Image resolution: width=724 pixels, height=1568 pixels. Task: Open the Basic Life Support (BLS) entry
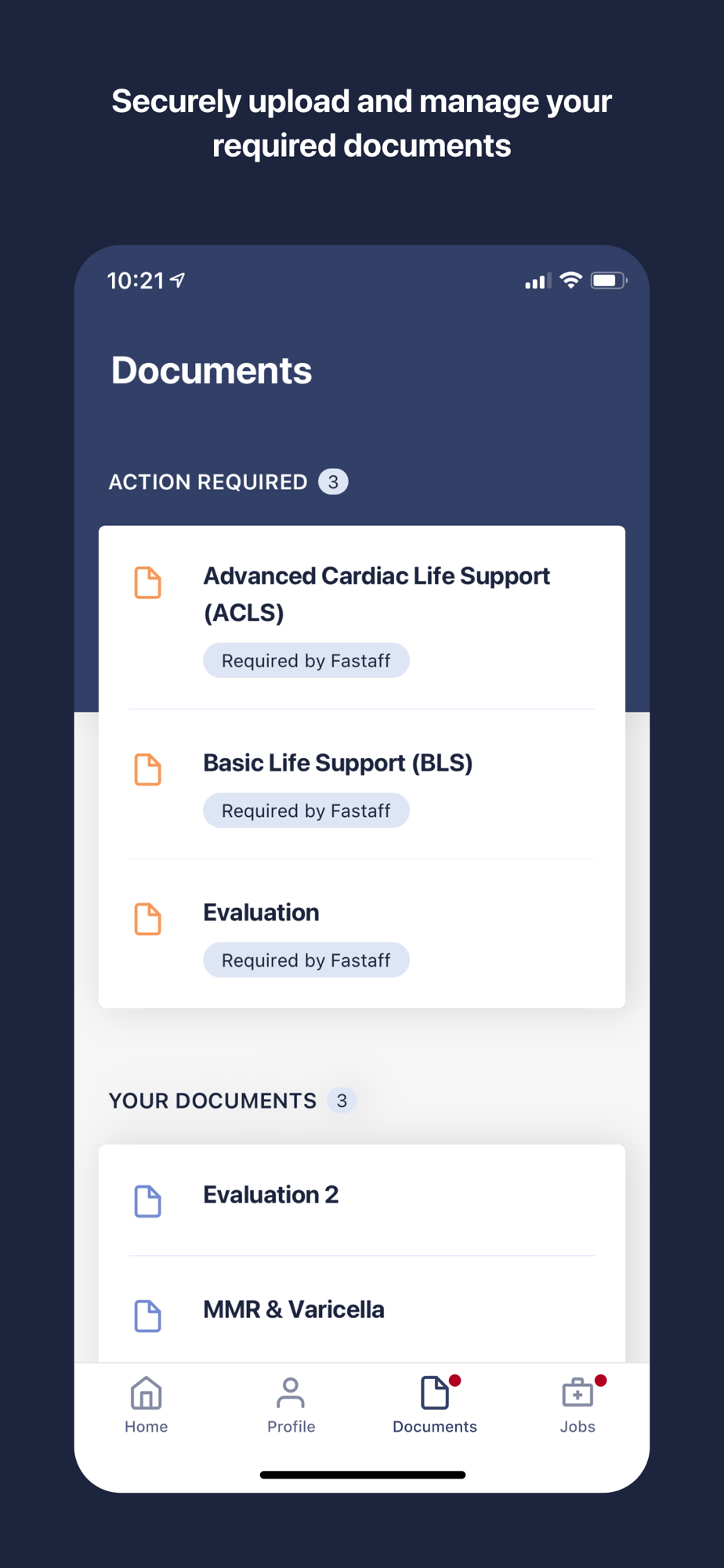[338, 763]
